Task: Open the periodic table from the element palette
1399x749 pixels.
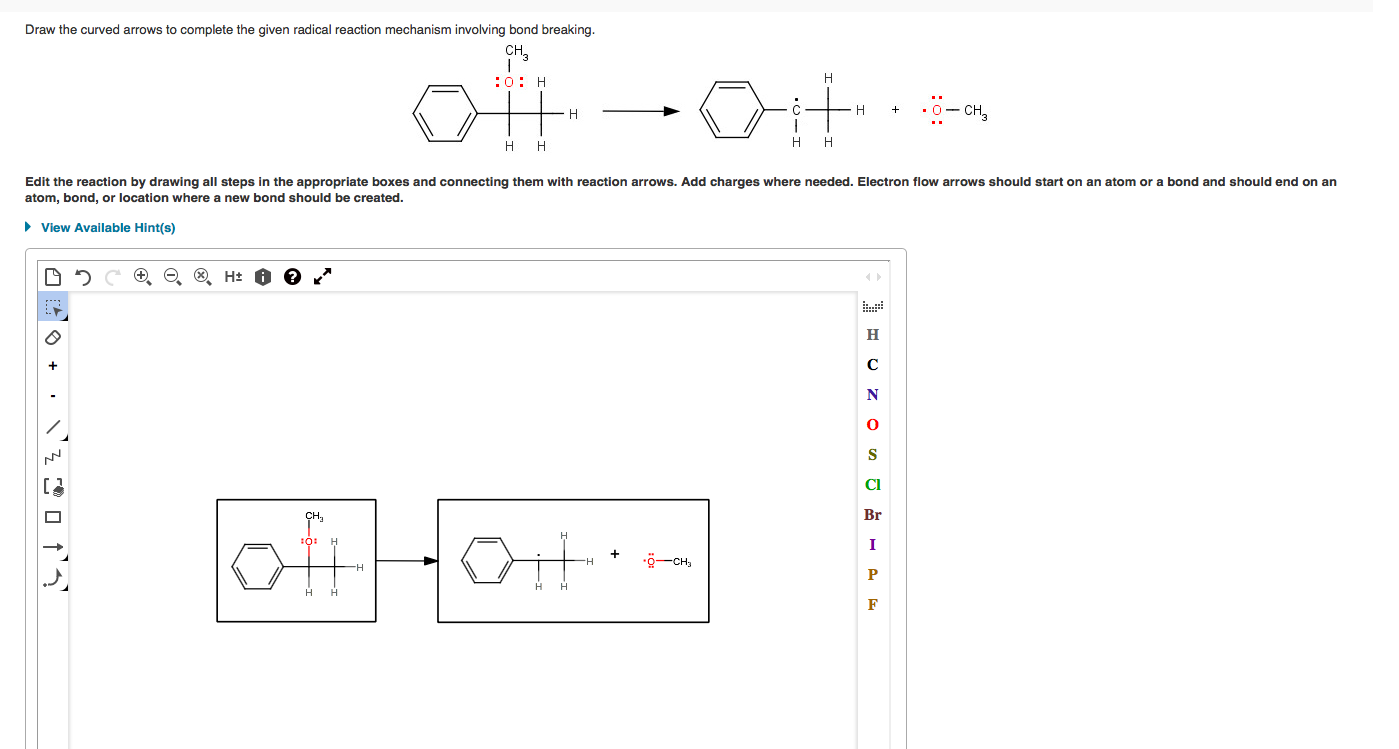Action: [x=871, y=305]
